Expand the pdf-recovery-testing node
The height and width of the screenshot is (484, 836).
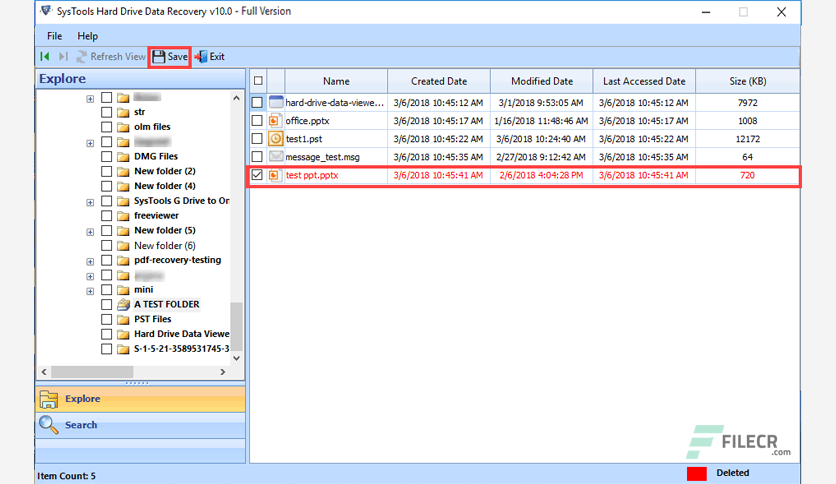(90, 262)
